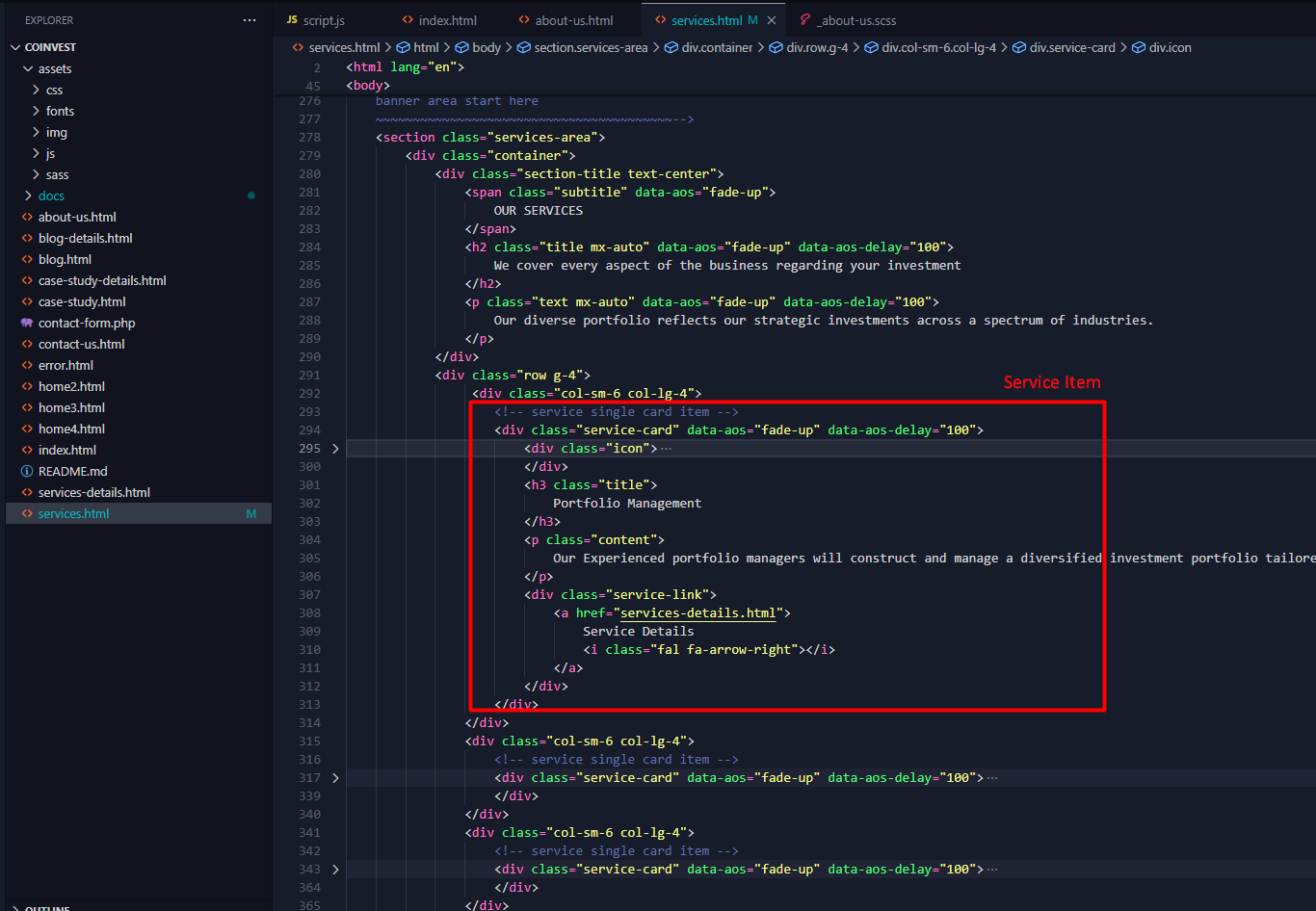Jump to sticky line <html lang="en">

(406, 67)
